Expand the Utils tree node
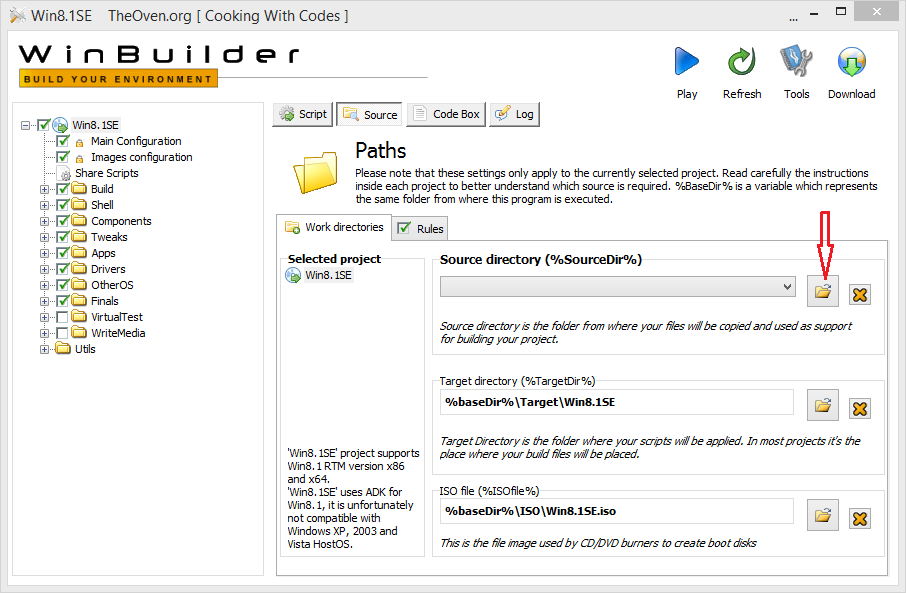Viewport: 906px width, 593px height. pyautogui.click(x=44, y=349)
